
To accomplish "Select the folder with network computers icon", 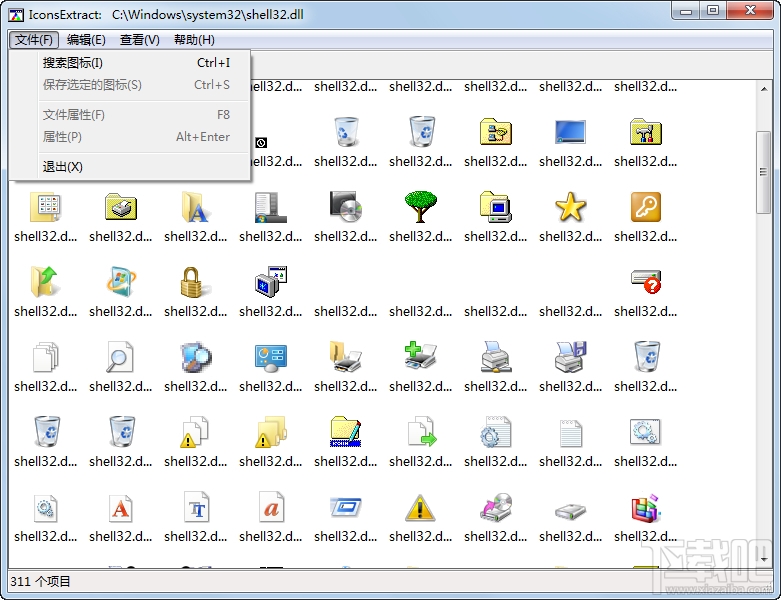I will coord(496,132).
